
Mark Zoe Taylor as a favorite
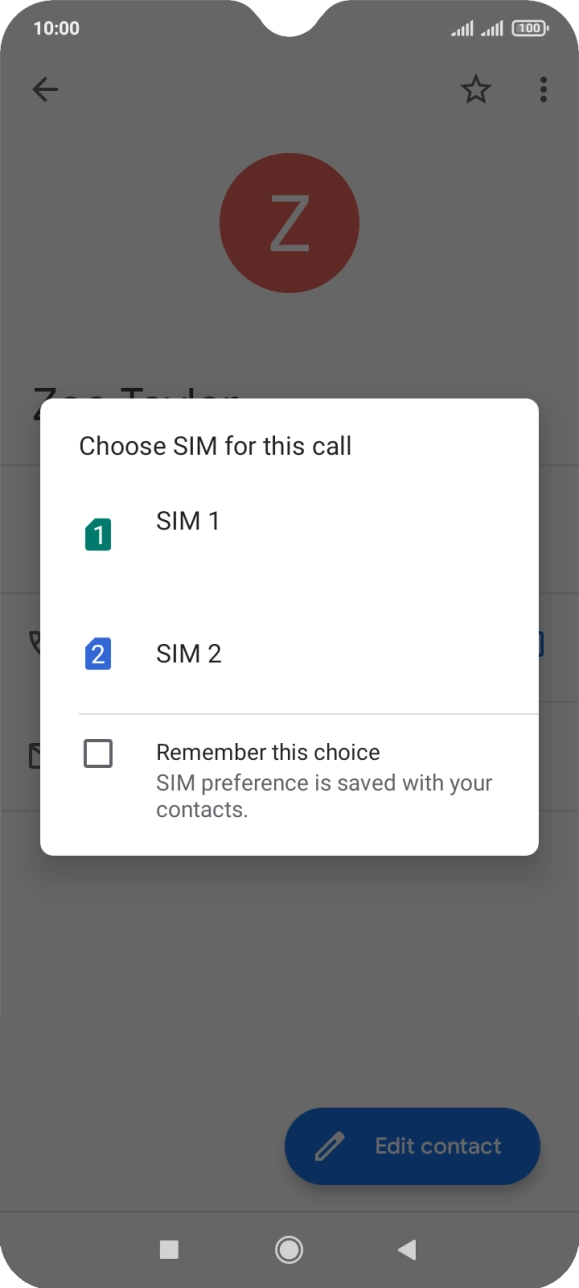pyautogui.click(x=476, y=89)
